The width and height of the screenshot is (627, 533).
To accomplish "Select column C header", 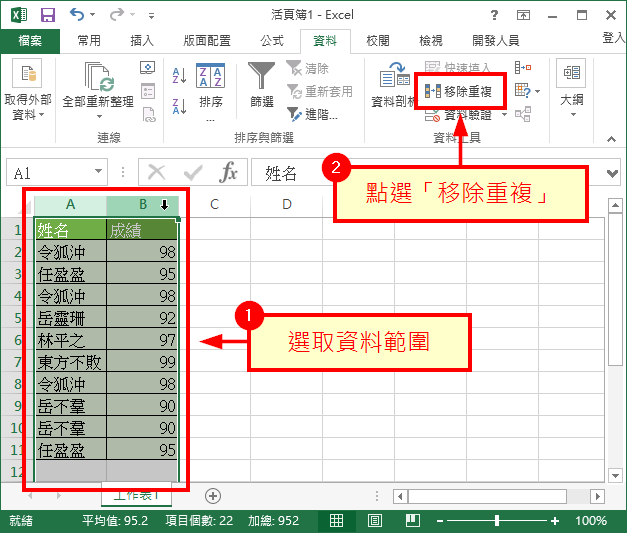I will [214, 204].
